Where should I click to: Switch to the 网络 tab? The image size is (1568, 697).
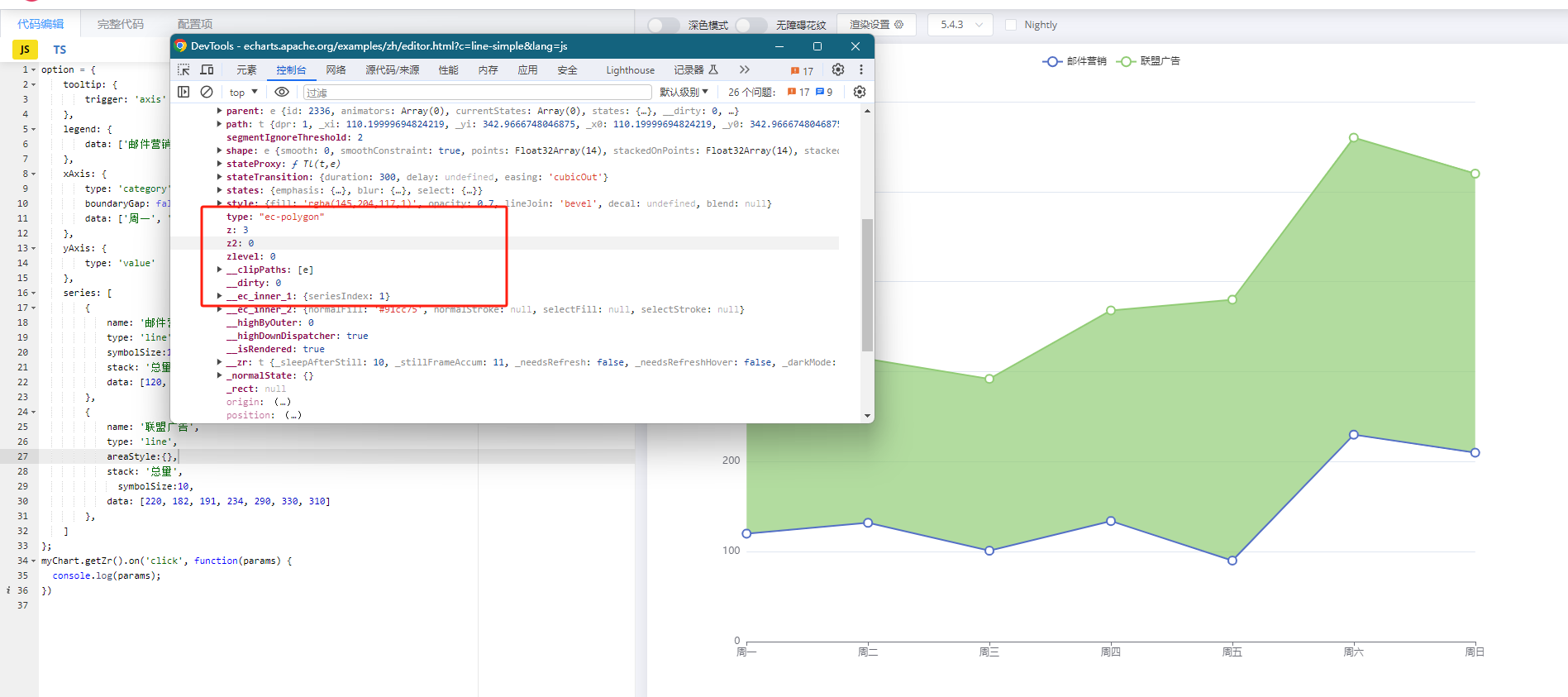pos(336,70)
